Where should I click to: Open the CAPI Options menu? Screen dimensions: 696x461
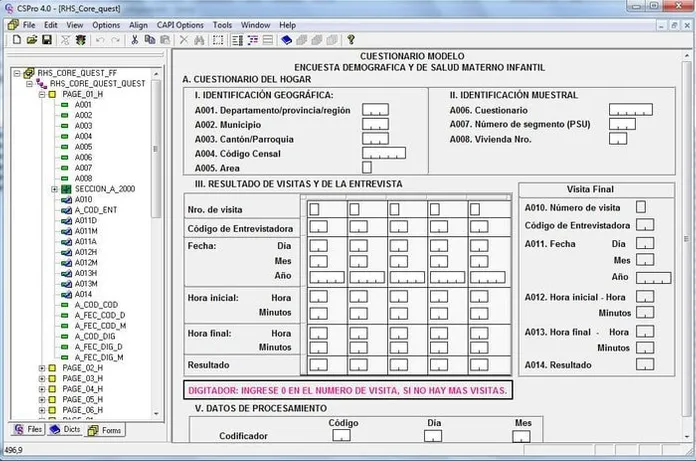tap(180, 25)
